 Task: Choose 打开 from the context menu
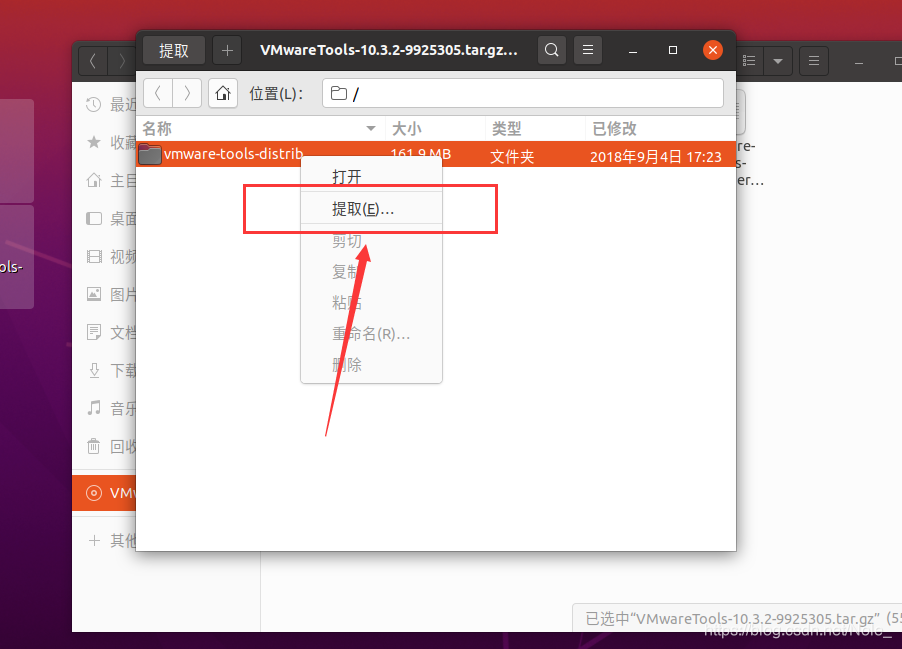pos(371,177)
